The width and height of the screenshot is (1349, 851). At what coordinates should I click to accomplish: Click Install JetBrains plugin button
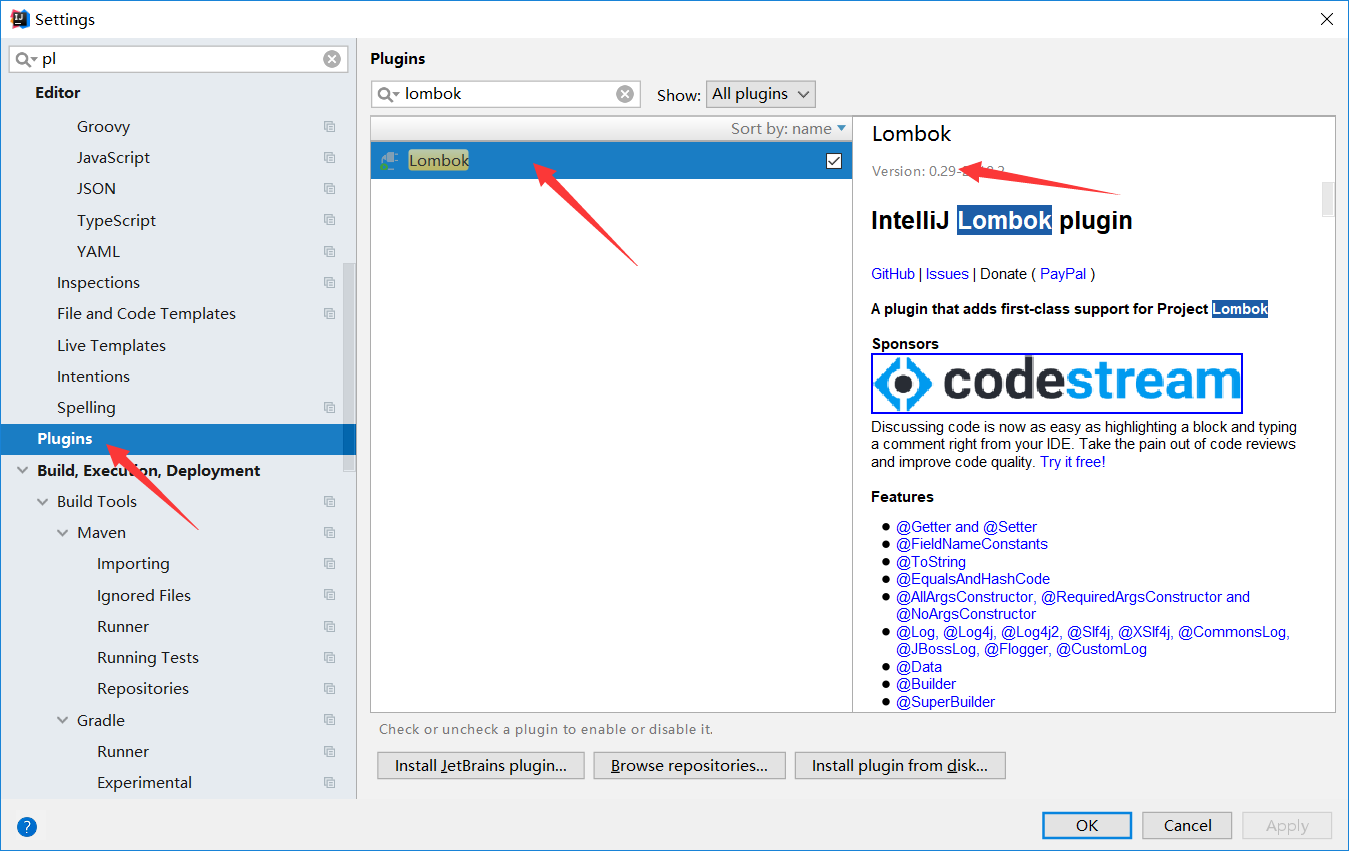click(481, 766)
